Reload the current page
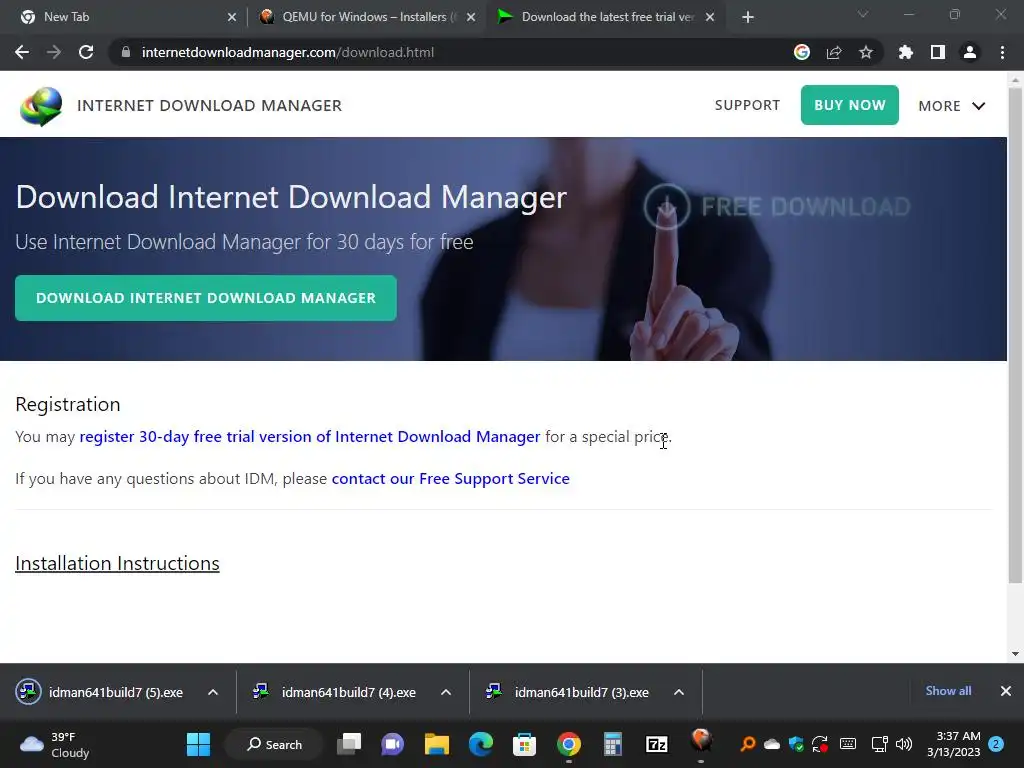The height and width of the screenshot is (768, 1024). (86, 52)
